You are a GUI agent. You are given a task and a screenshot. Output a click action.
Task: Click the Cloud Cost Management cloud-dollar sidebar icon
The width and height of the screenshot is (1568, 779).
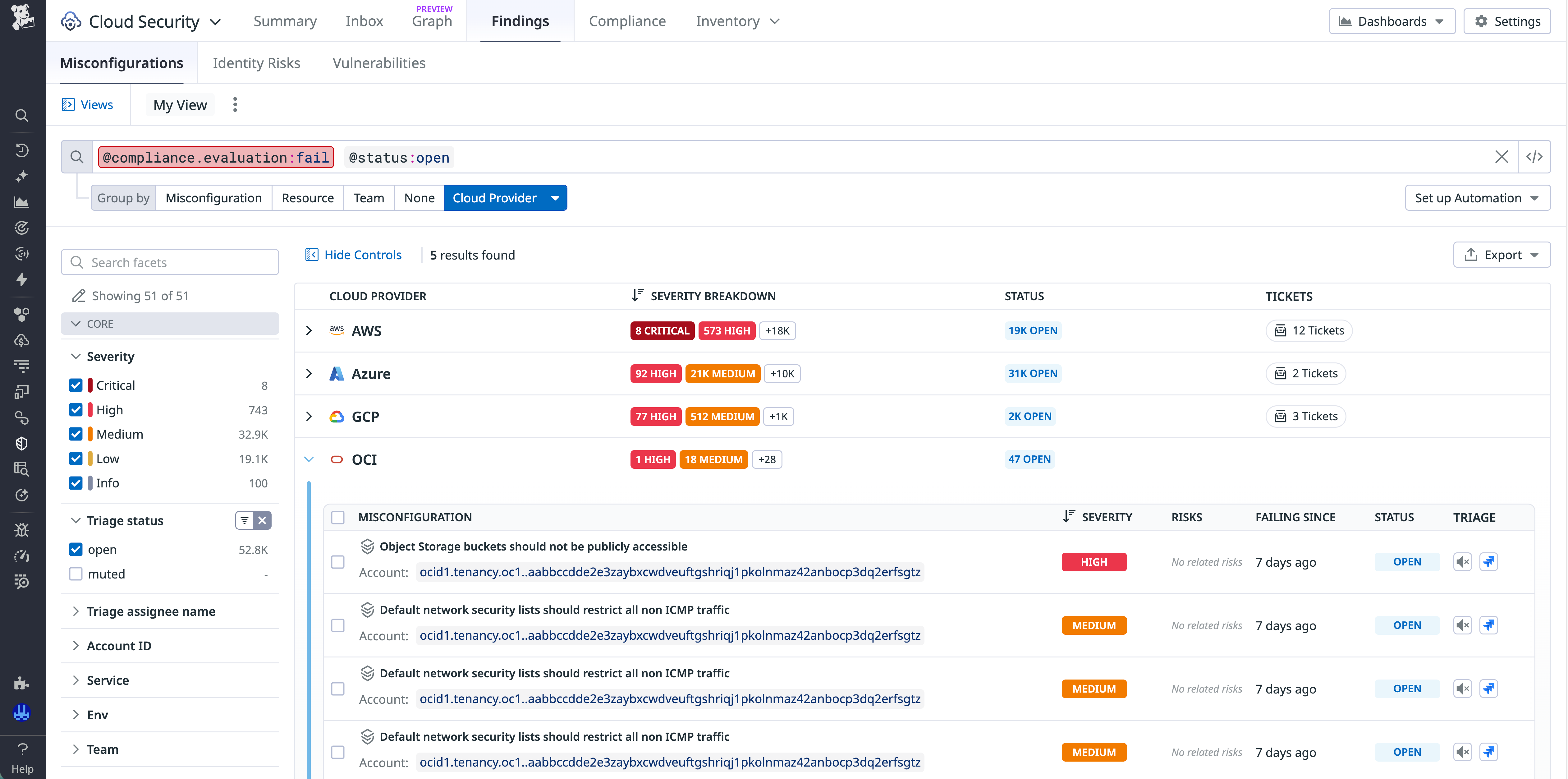click(22, 340)
